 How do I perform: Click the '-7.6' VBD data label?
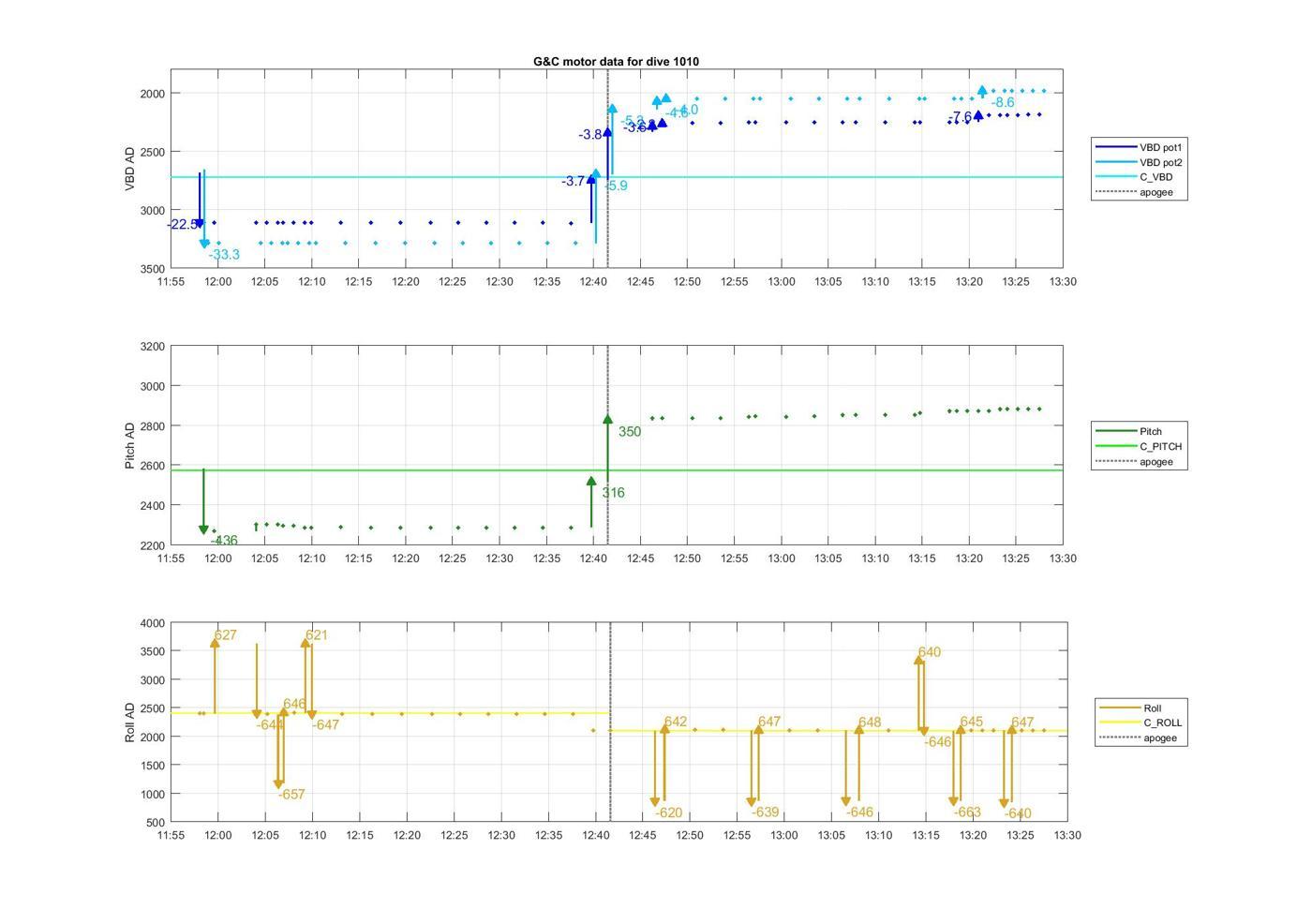tap(961, 117)
